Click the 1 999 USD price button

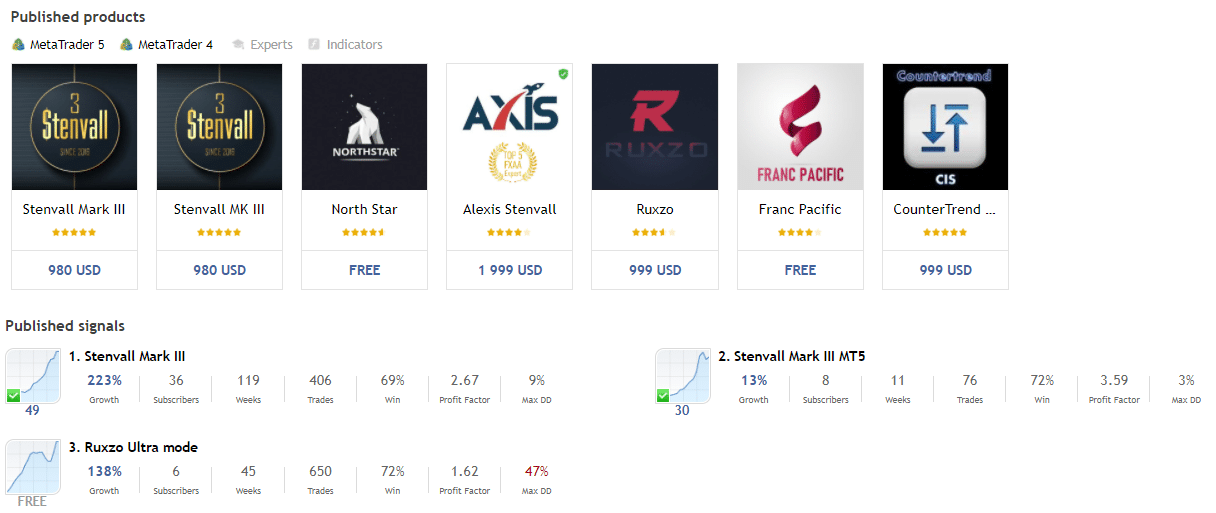pos(509,270)
